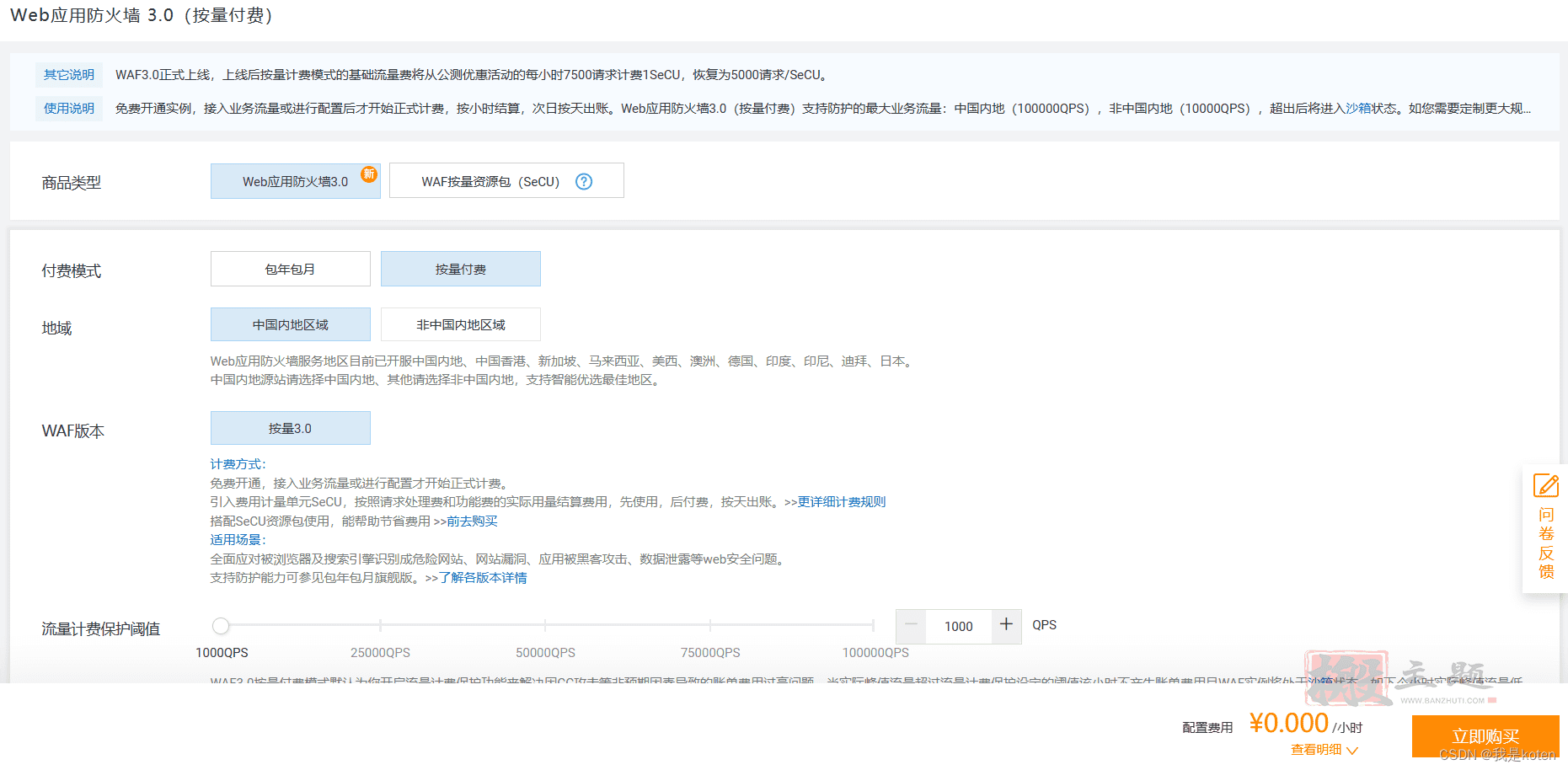Open the 前去购买 link
The height and width of the screenshot is (770, 1568).
pos(472,521)
